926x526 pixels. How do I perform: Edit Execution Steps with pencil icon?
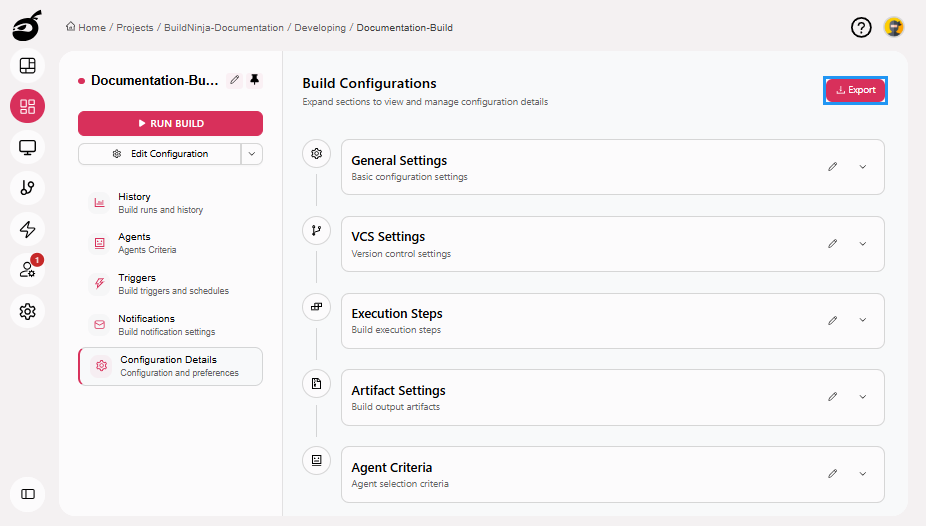(x=833, y=320)
